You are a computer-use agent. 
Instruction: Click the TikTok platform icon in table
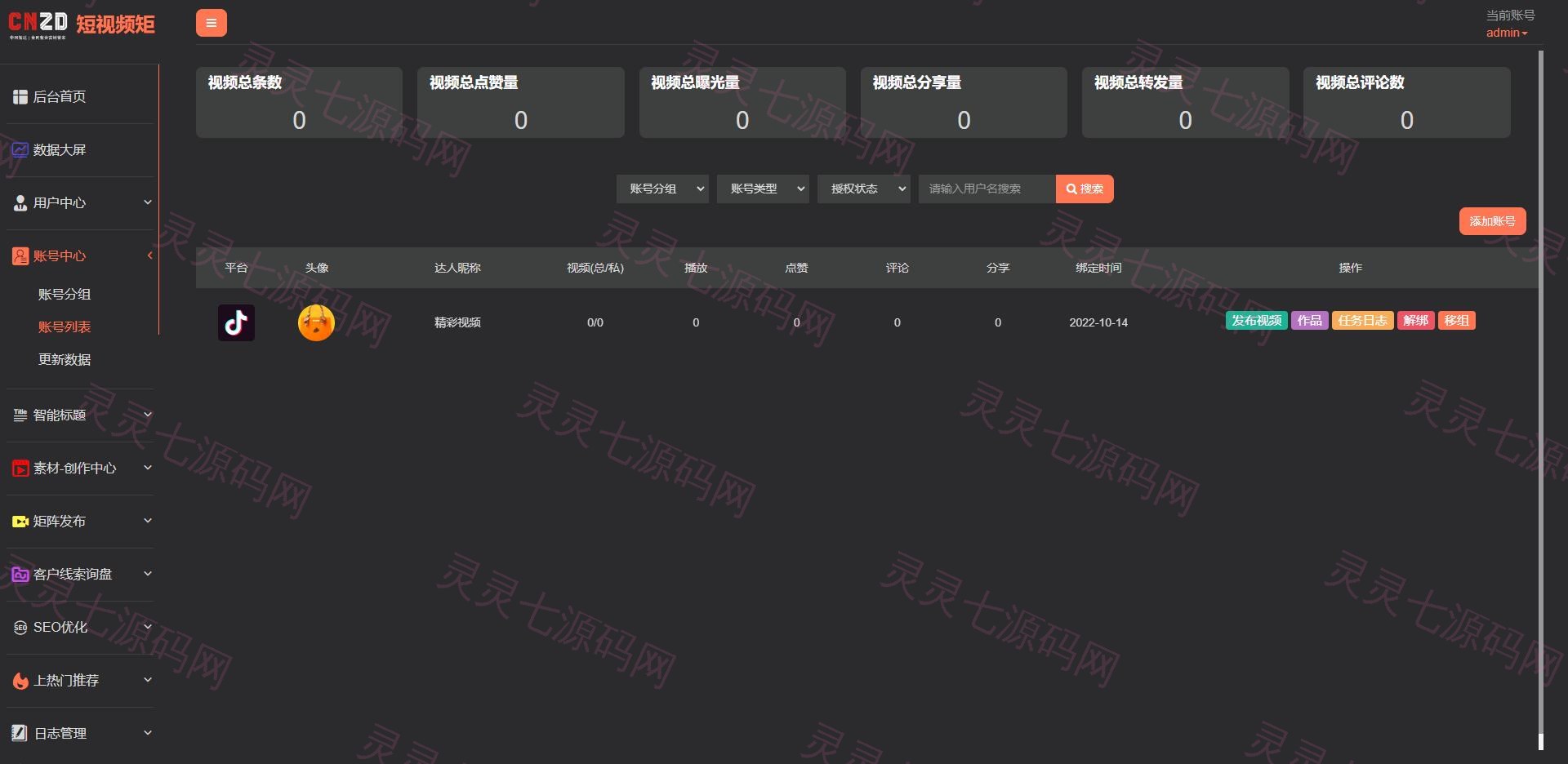tap(236, 322)
